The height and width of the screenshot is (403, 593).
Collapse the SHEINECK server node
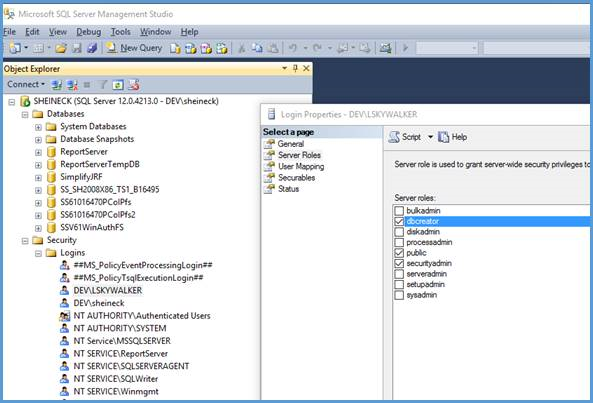click(x=12, y=102)
